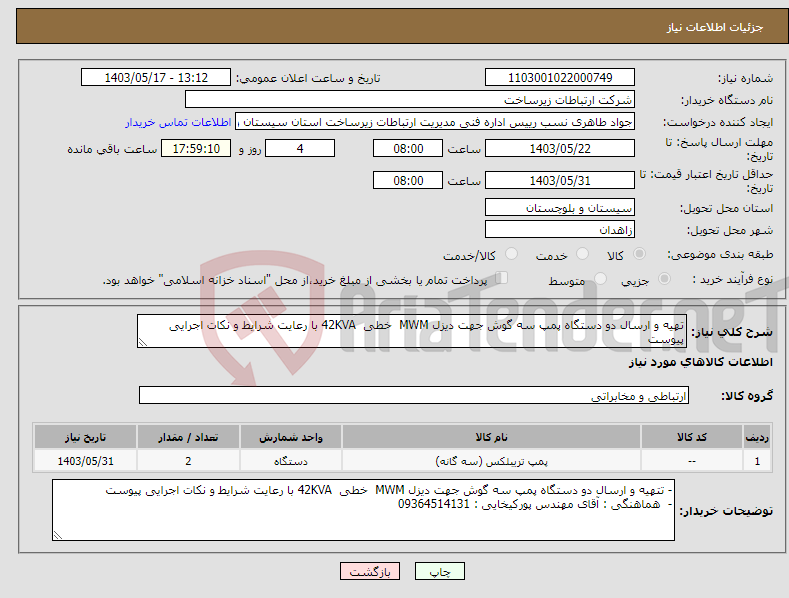Image resolution: width=789 pixels, height=598 pixels.
Task: Click the گروه کالا field ارتباطی و مخابراتی
Action: [x=414, y=395]
